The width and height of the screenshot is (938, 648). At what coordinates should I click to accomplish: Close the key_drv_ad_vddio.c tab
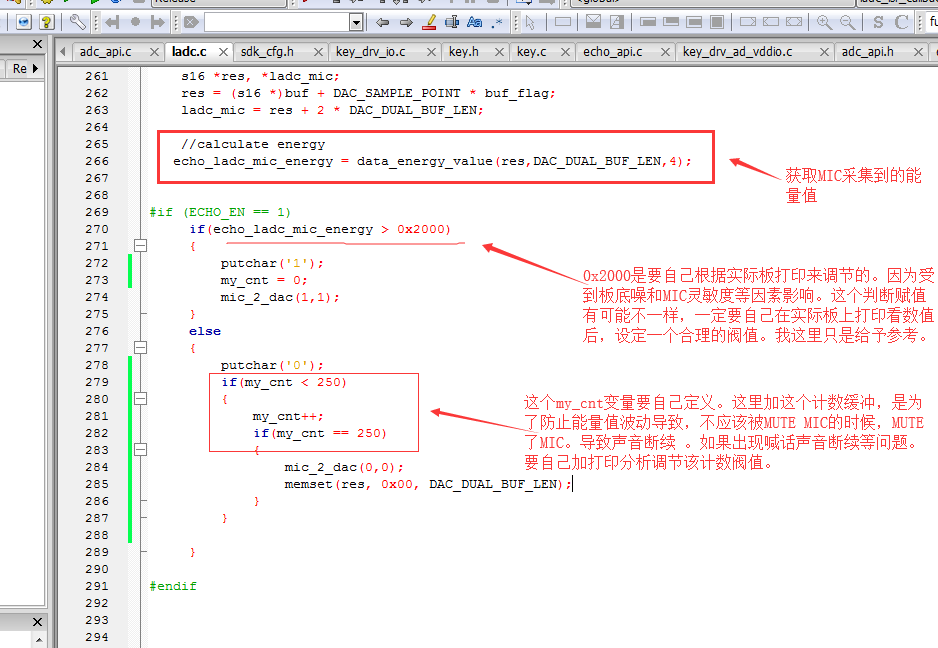(824, 53)
